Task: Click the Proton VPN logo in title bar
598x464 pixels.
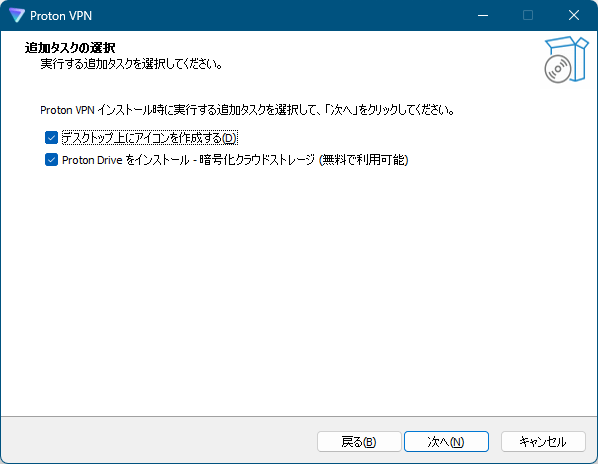Action: (17, 15)
